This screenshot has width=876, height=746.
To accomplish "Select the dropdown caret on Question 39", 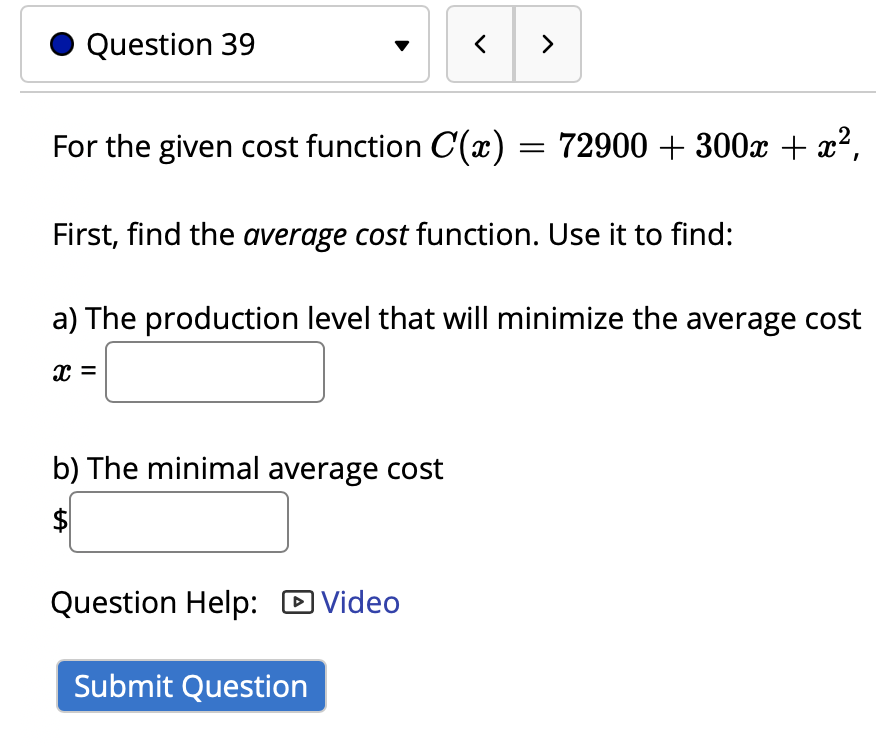I will 401,45.
